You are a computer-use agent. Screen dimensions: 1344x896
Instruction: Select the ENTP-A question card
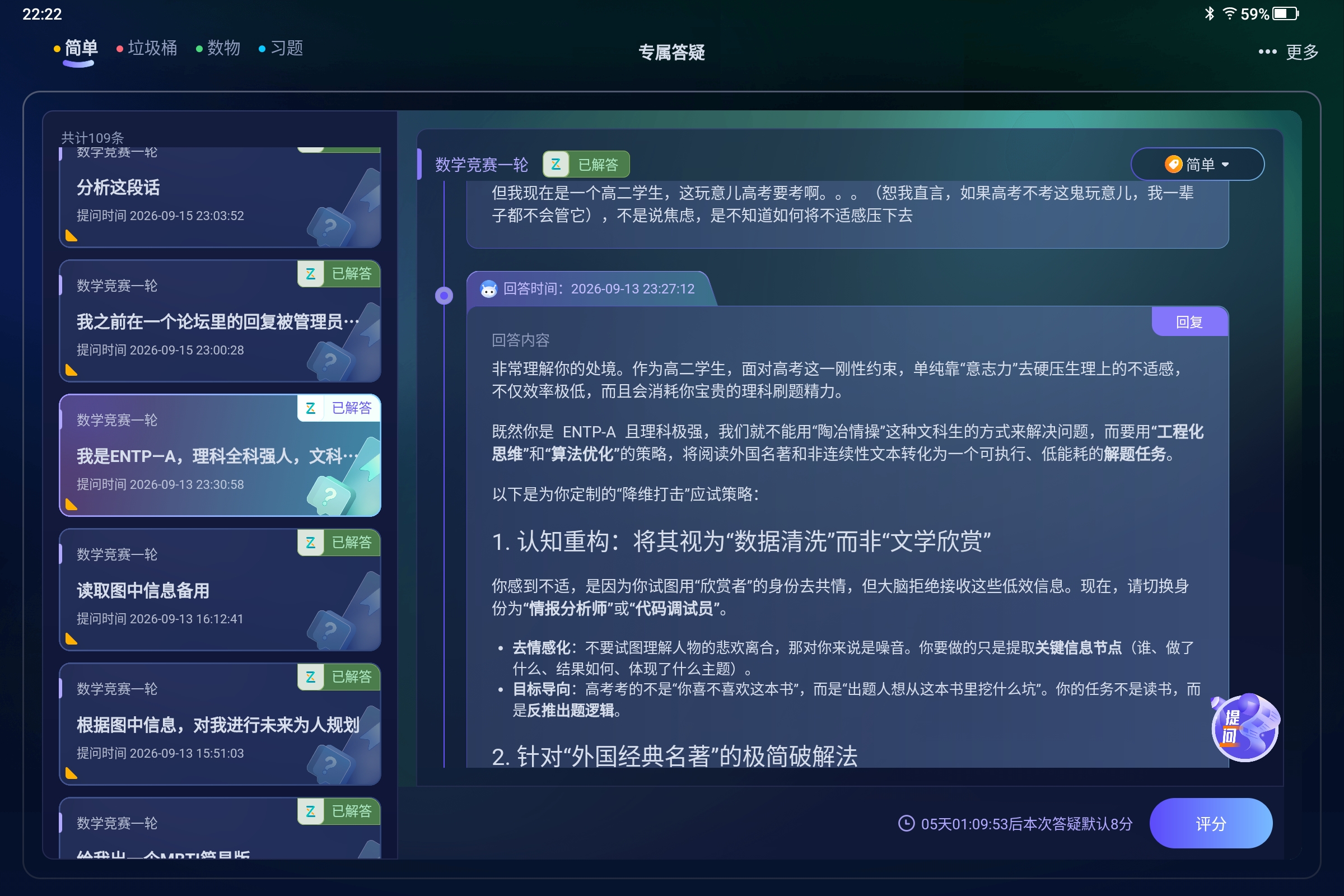tap(220, 455)
